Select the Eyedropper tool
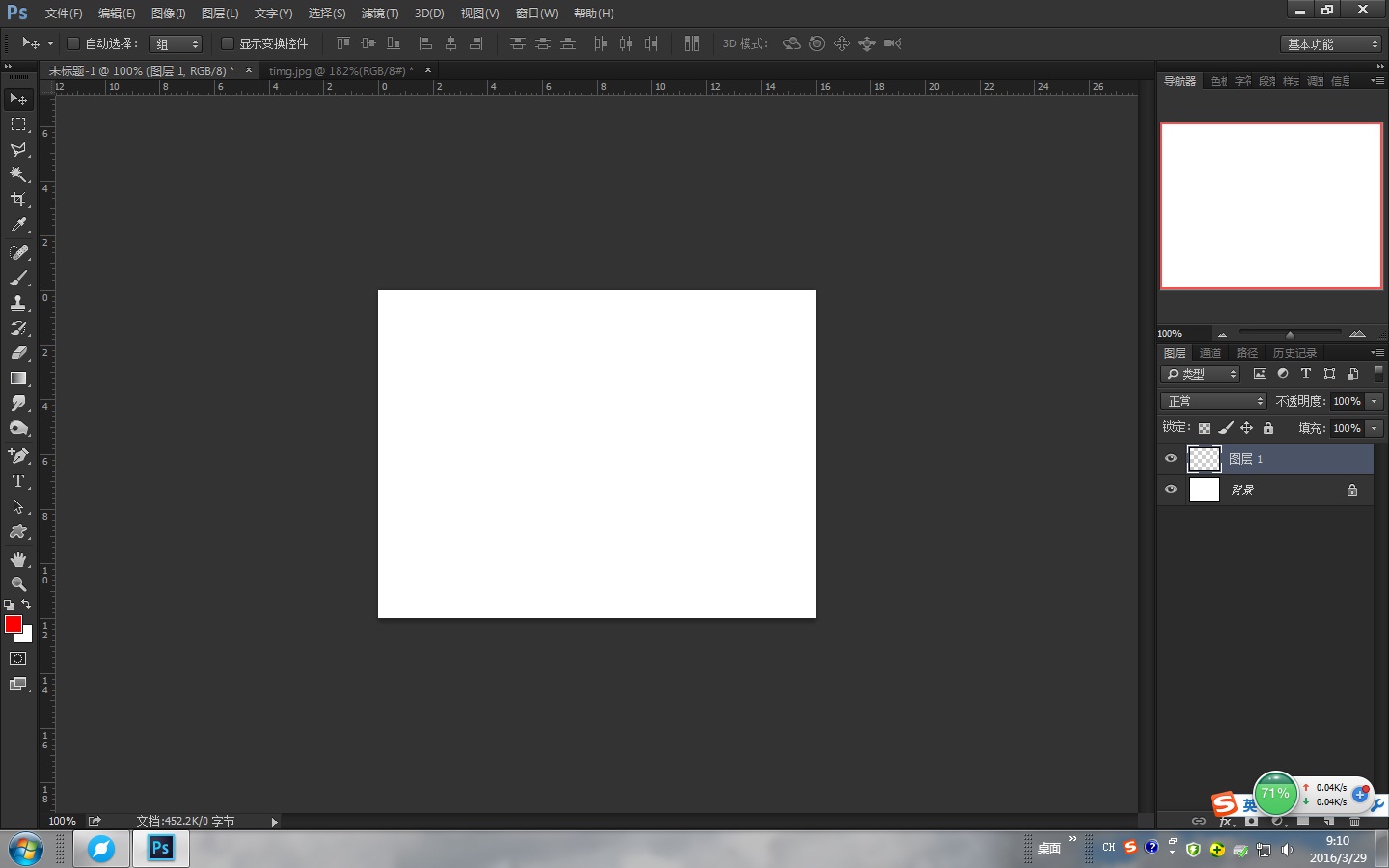The height and width of the screenshot is (868, 1389). click(x=17, y=224)
